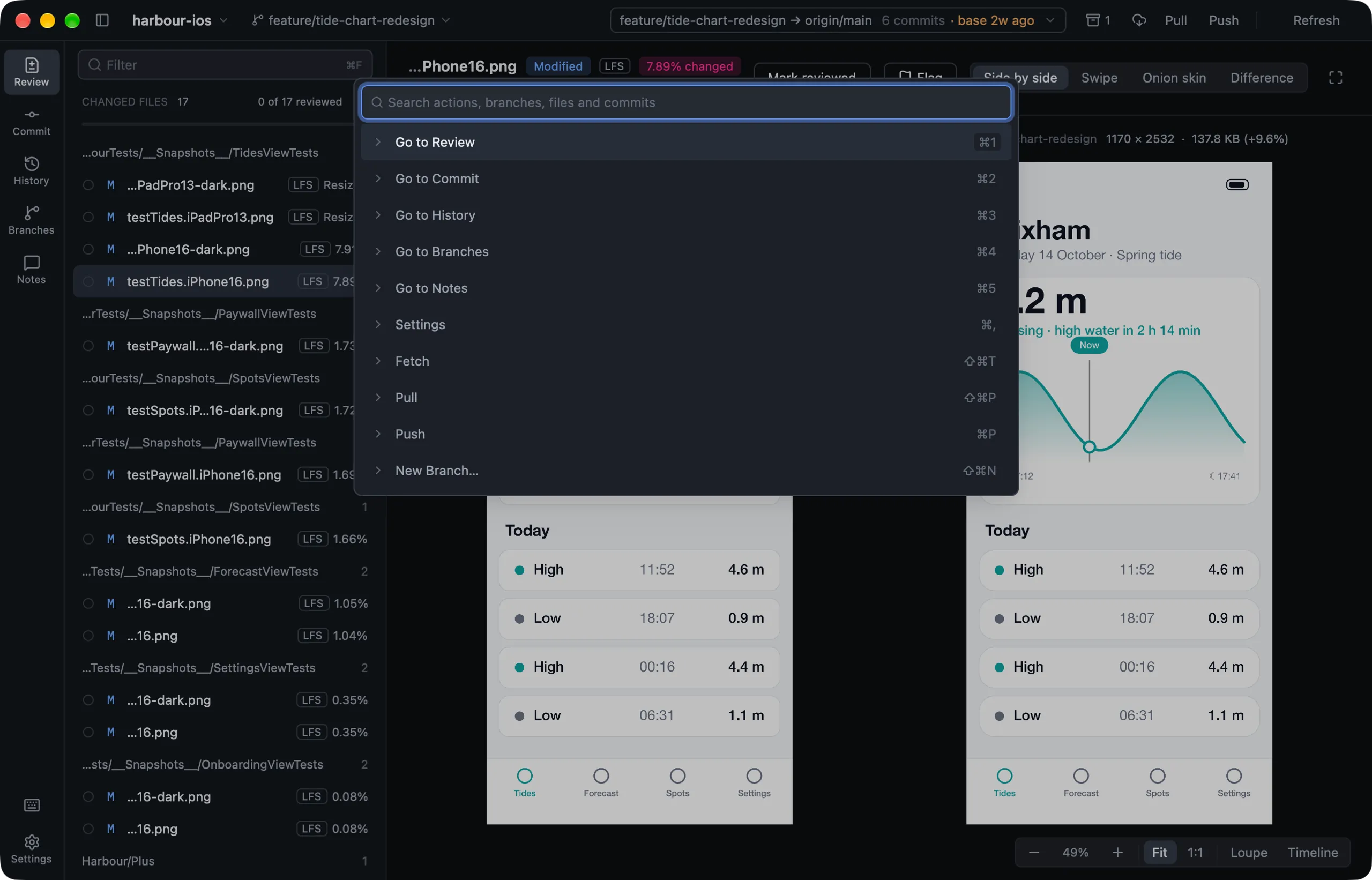The image size is (1372, 880).
Task: Toggle reviewed circle for testPaywall....16-dark.png
Action: click(x=88, y=346)
